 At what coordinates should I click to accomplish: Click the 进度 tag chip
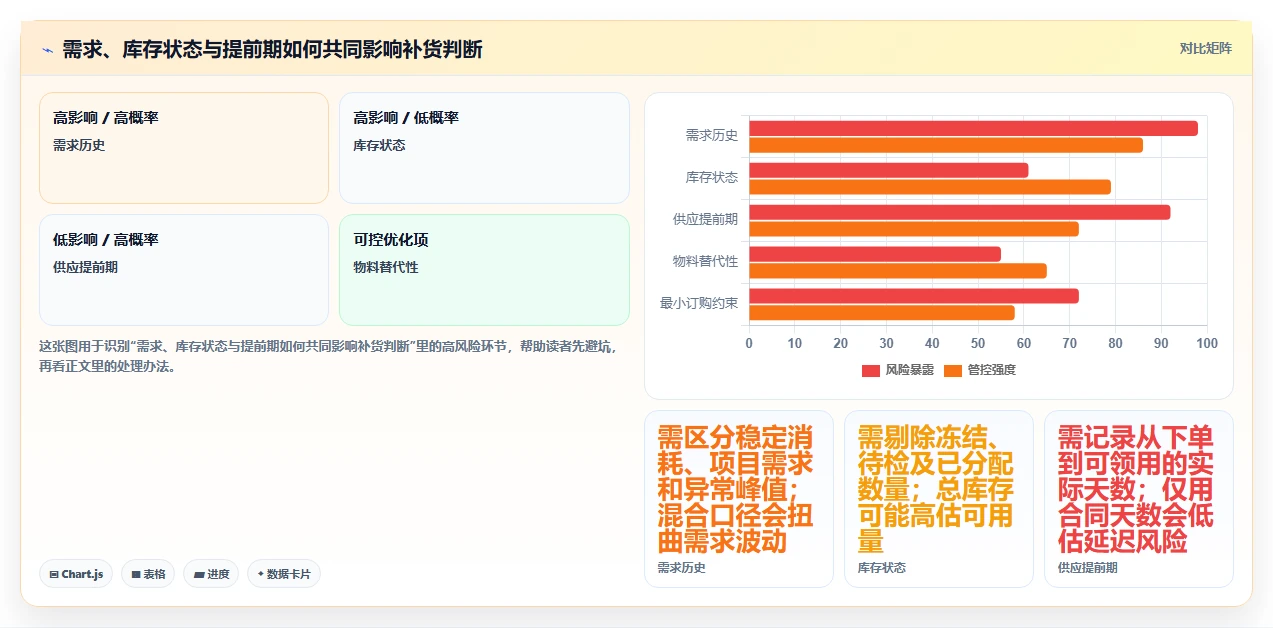tap(211, 574)
